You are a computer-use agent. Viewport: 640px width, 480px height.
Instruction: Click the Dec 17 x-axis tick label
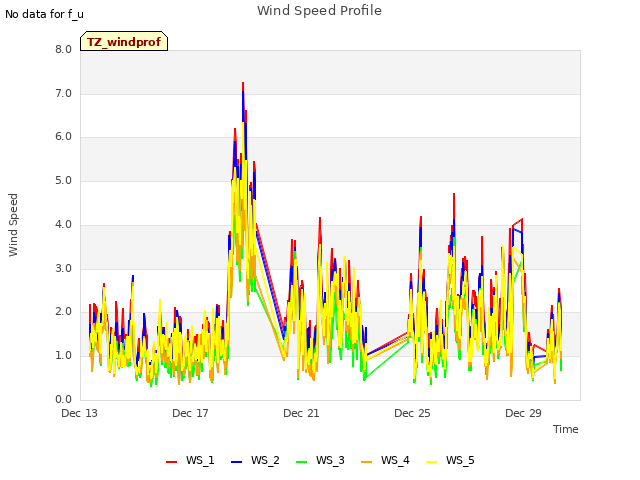190,413
